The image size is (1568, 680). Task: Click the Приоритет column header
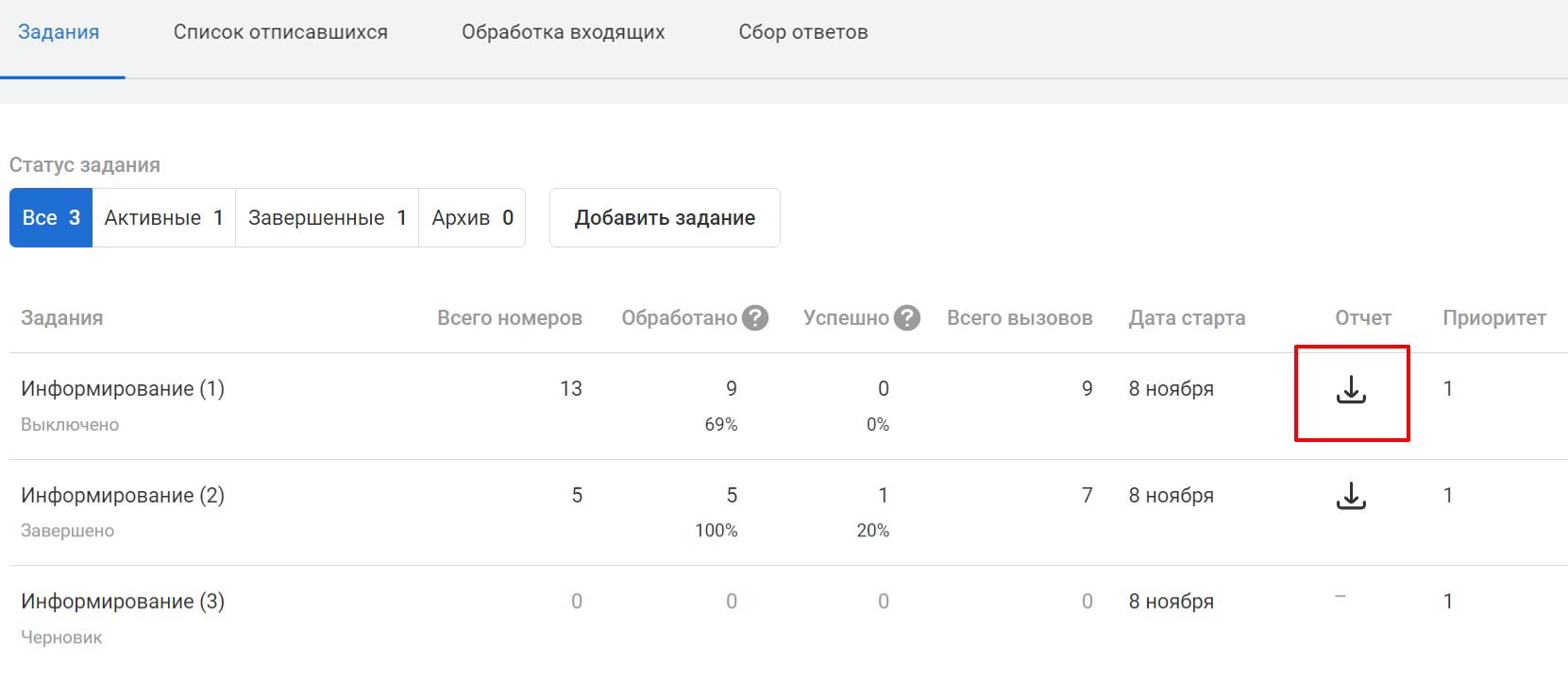coord(1493,318)
